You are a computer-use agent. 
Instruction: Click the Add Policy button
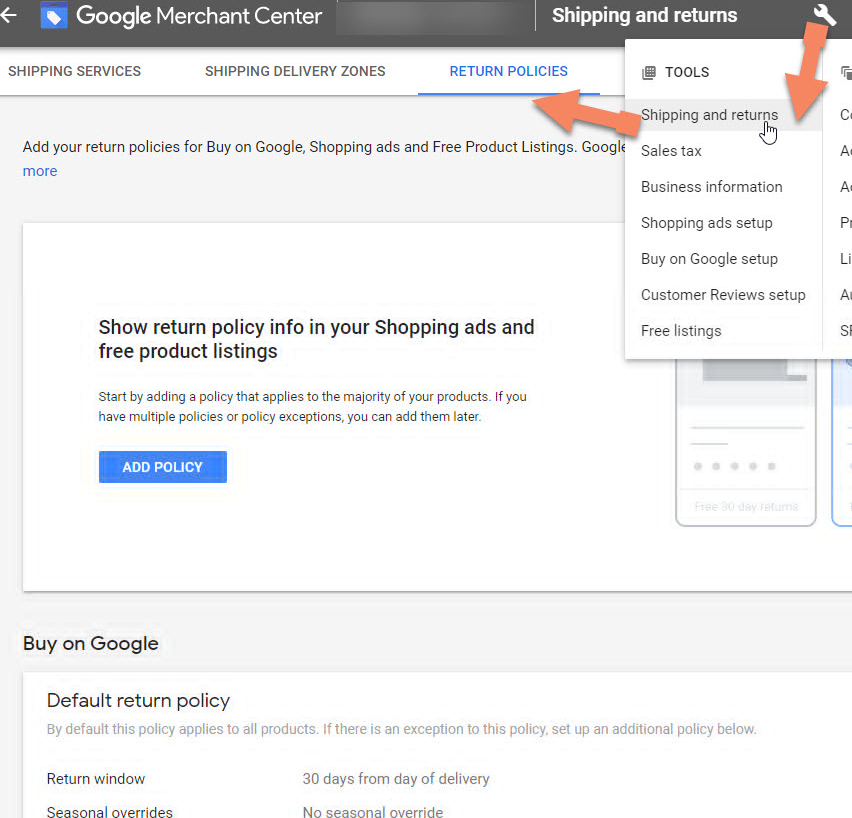click(x=162, y=467)
